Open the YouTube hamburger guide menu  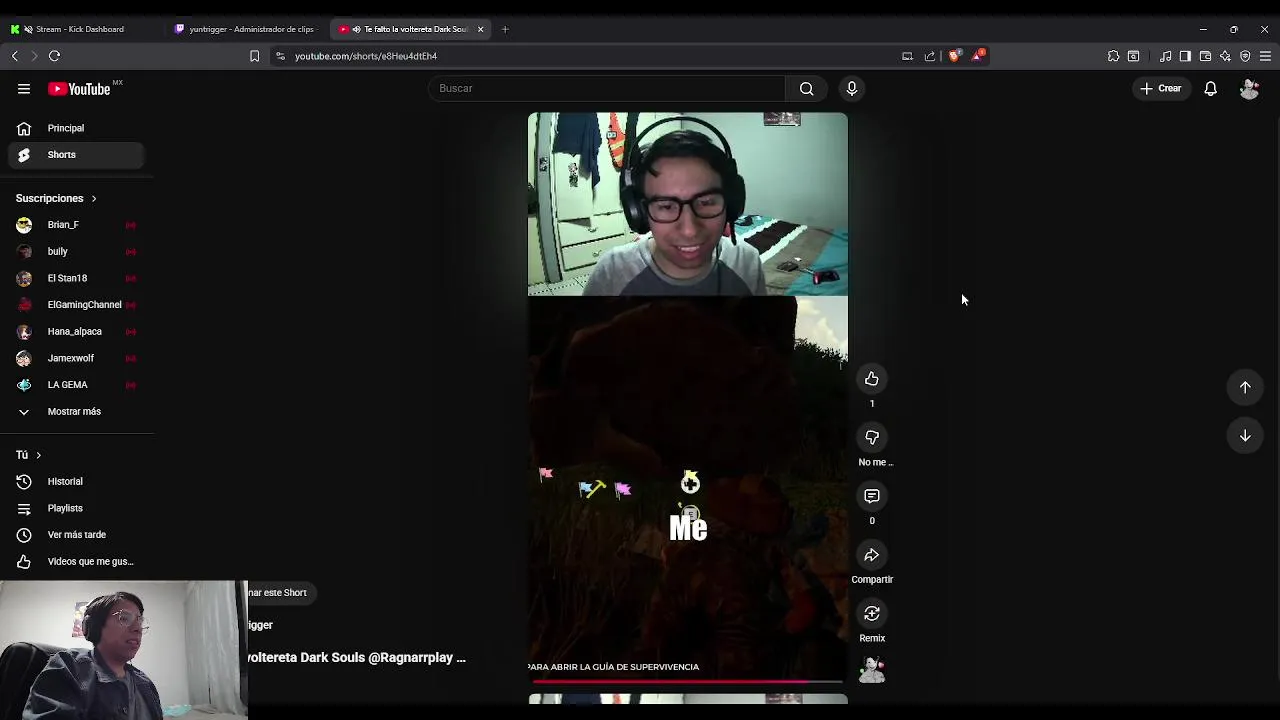(x=24, y=89)
